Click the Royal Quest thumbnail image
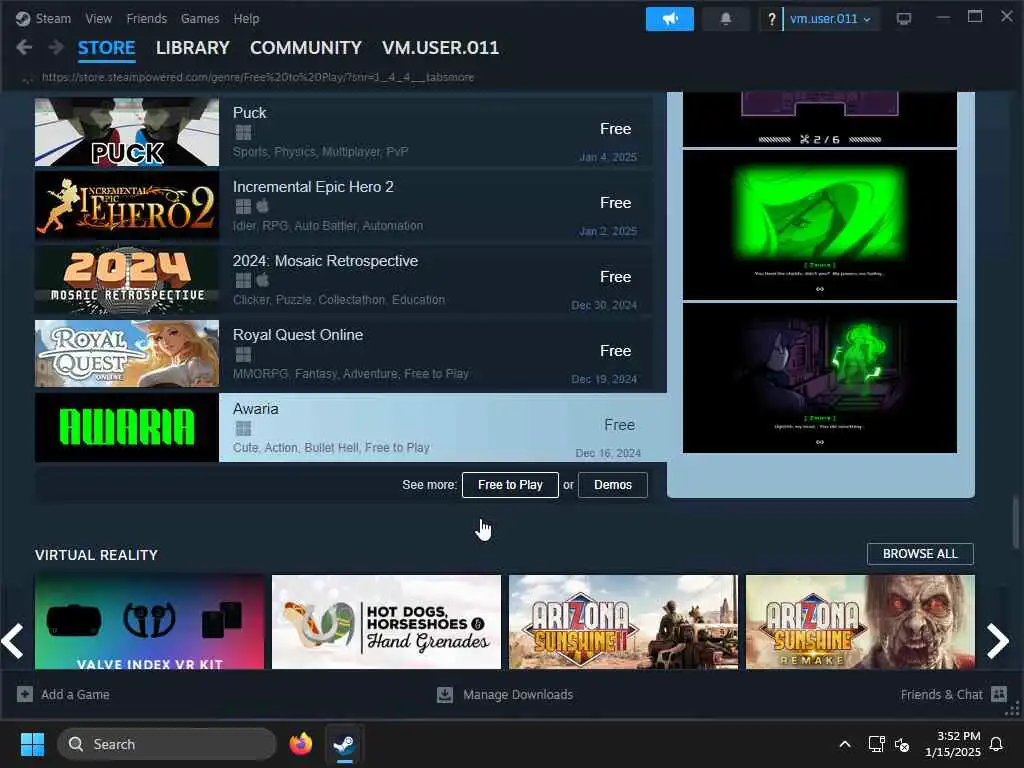 pos(127,353)
